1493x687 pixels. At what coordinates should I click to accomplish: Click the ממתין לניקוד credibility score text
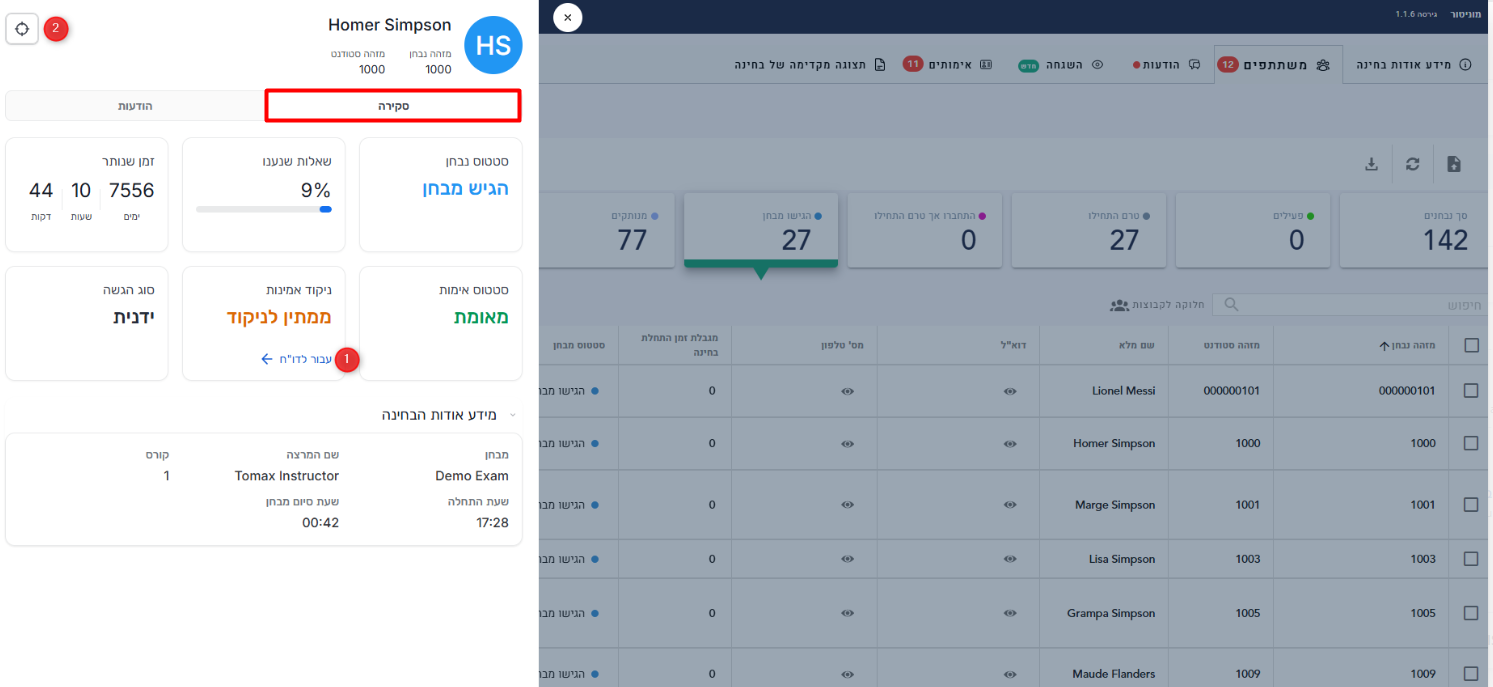pyautogui.click(x=279, y=317)
